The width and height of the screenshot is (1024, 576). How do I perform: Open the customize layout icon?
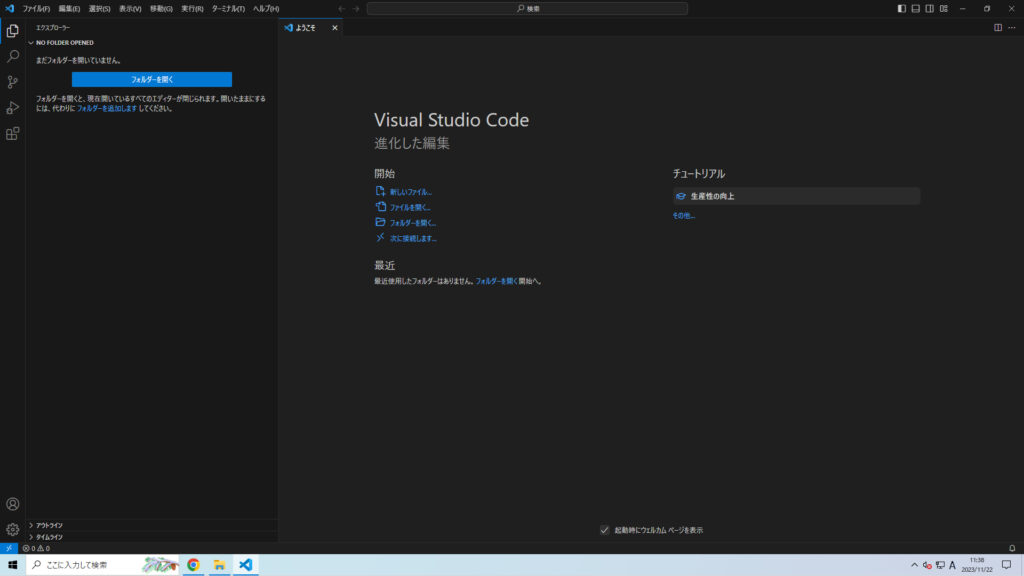pyautogui.click(x=944, y=8)
